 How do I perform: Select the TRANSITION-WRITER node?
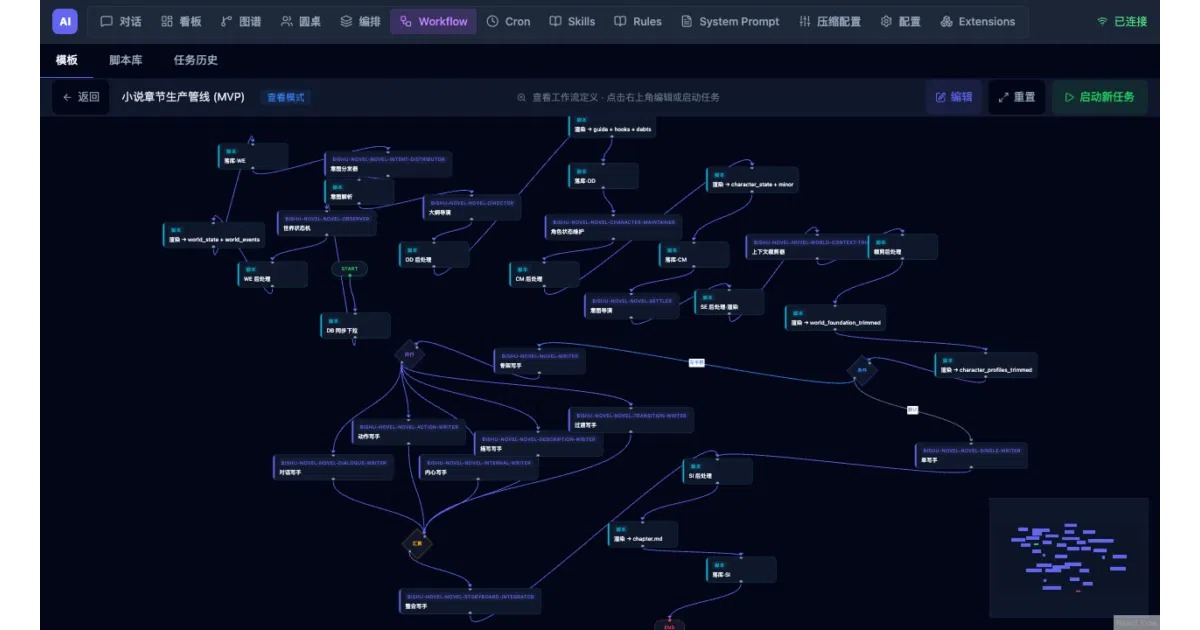click(631, 420)
